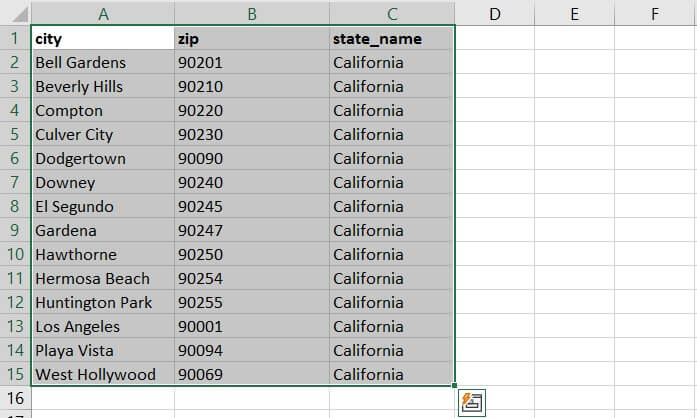Select row 1 header
Viewport: 697px width, 418px height.
coord(15,38)
